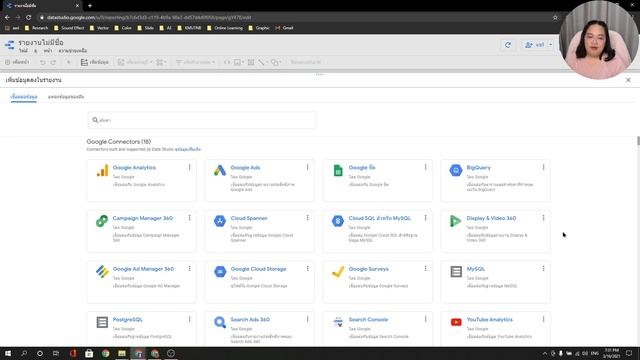Open a new browser tab
Viewport: 640px width, 360px height.
click(90, 6)
